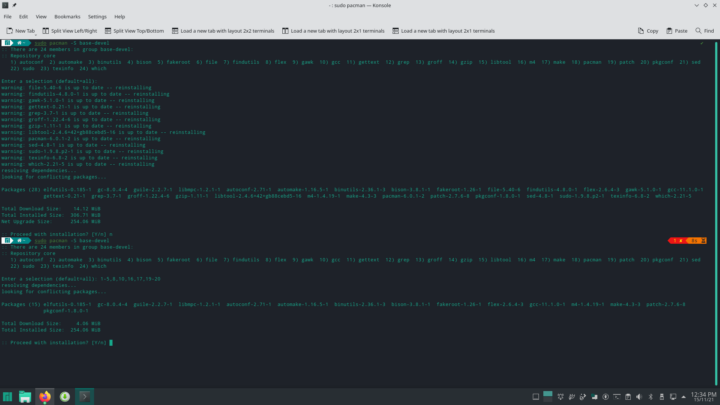Click the Konsole window icon in title bar

[5, 5]
